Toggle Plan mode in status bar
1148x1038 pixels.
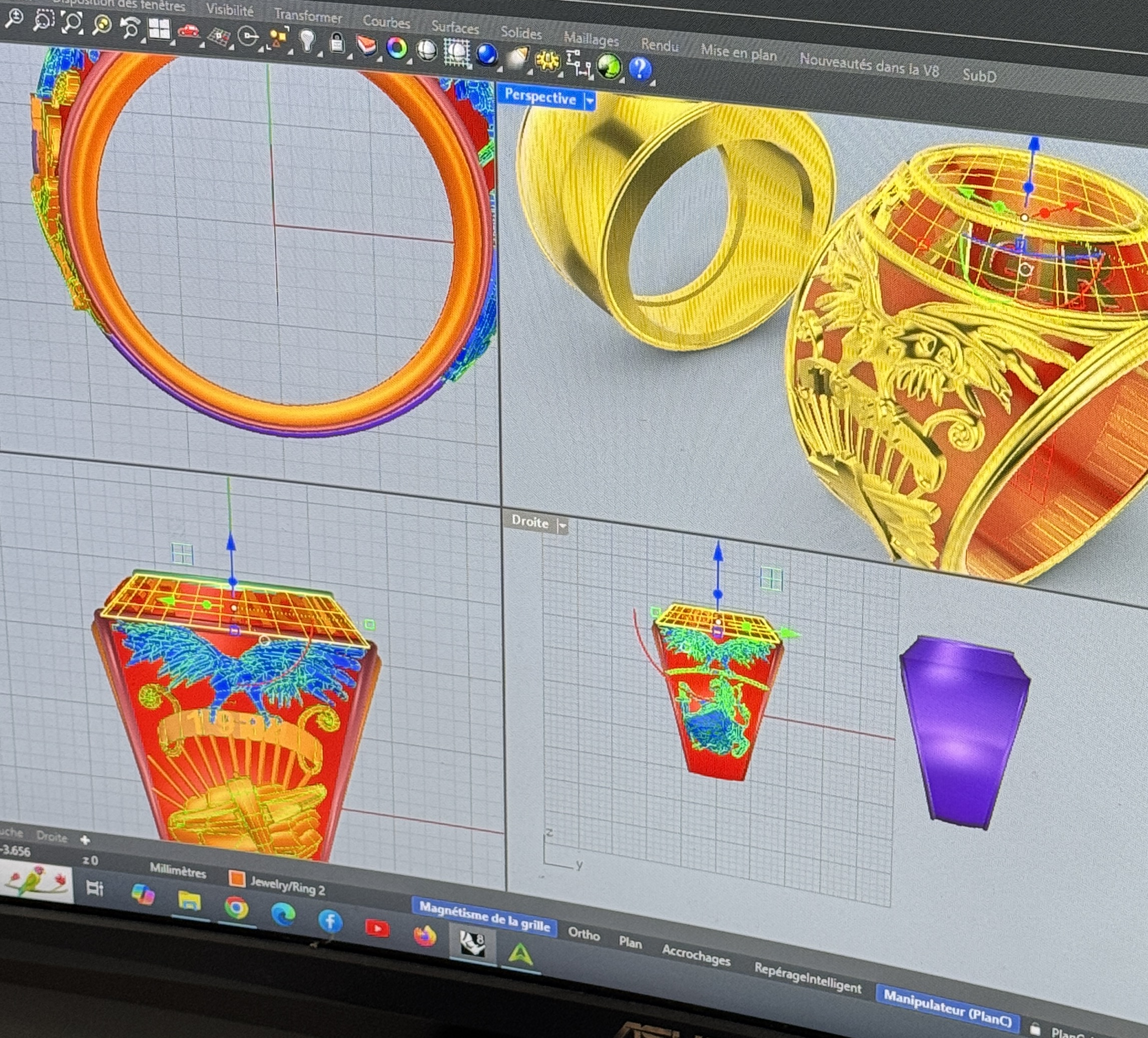pyautogui.click(x=631, y=942)
